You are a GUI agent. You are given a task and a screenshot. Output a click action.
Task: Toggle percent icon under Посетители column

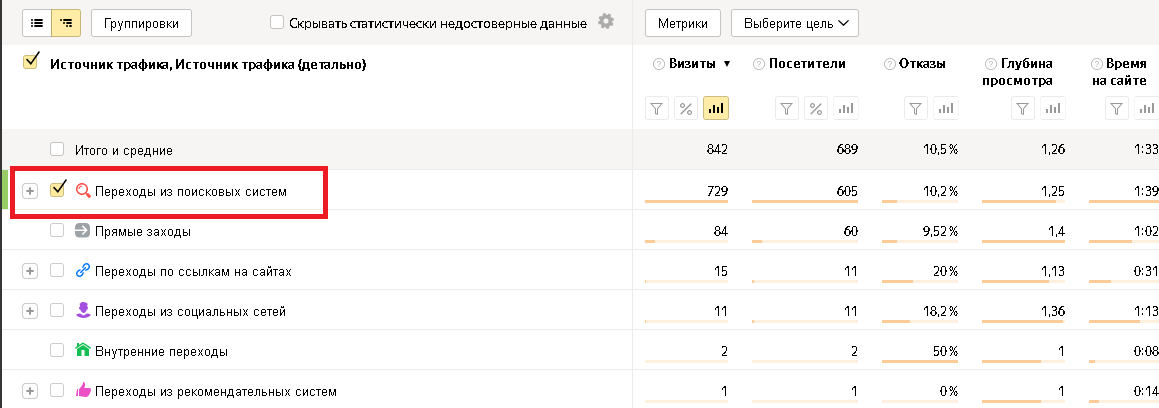816,109
